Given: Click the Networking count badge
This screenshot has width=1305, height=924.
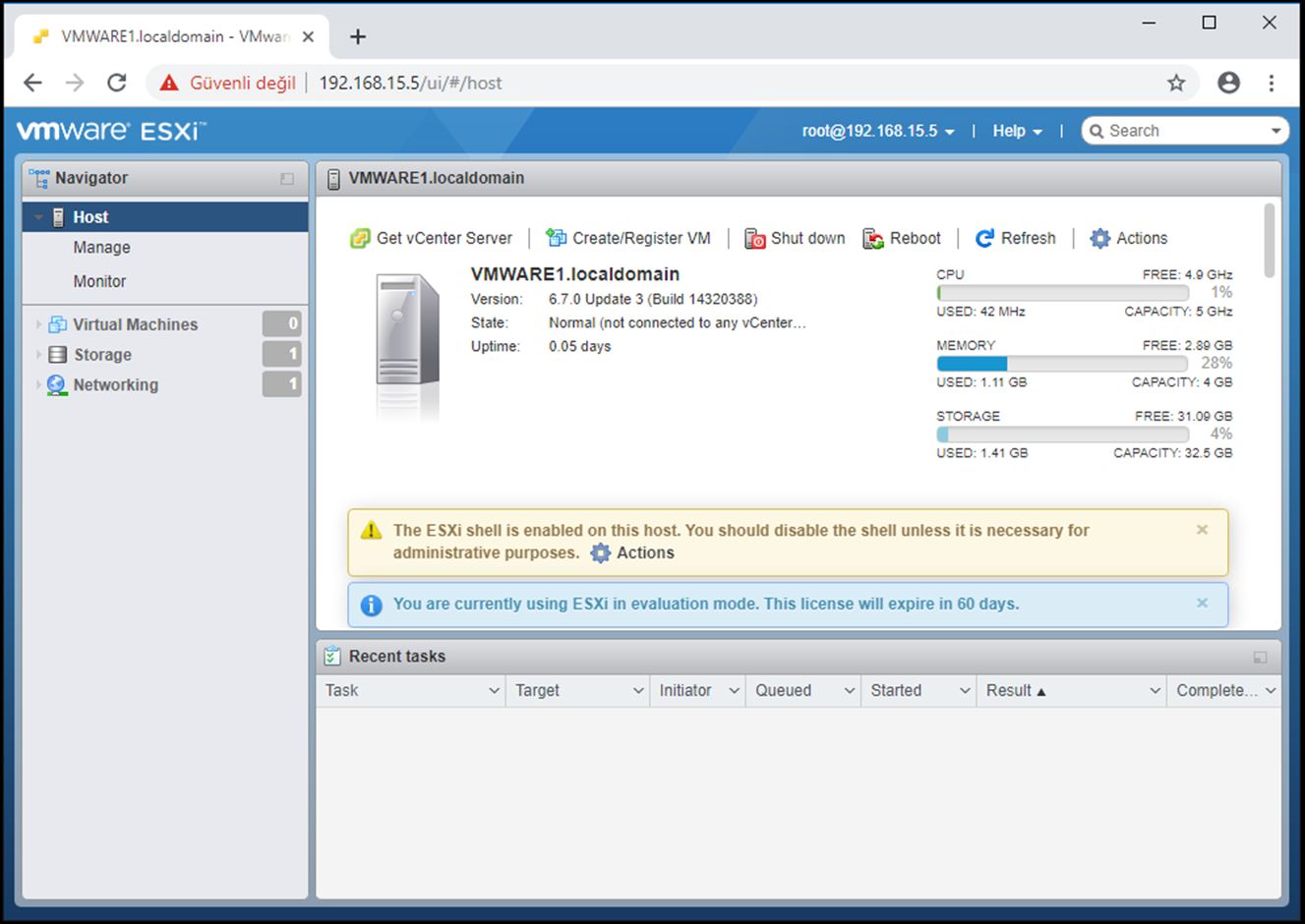Looking at the screenshot, I should [281, 384].
